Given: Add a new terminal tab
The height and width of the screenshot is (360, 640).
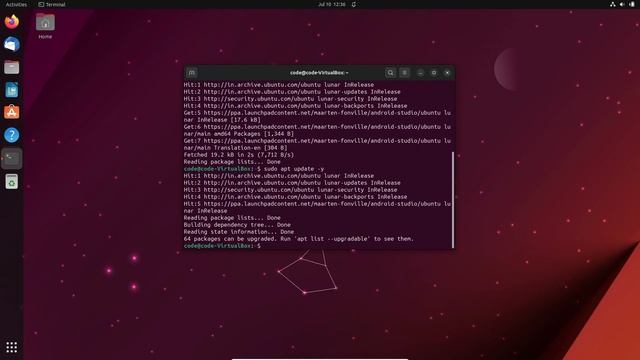Looking at the screenshot, I should pos(191,73).
